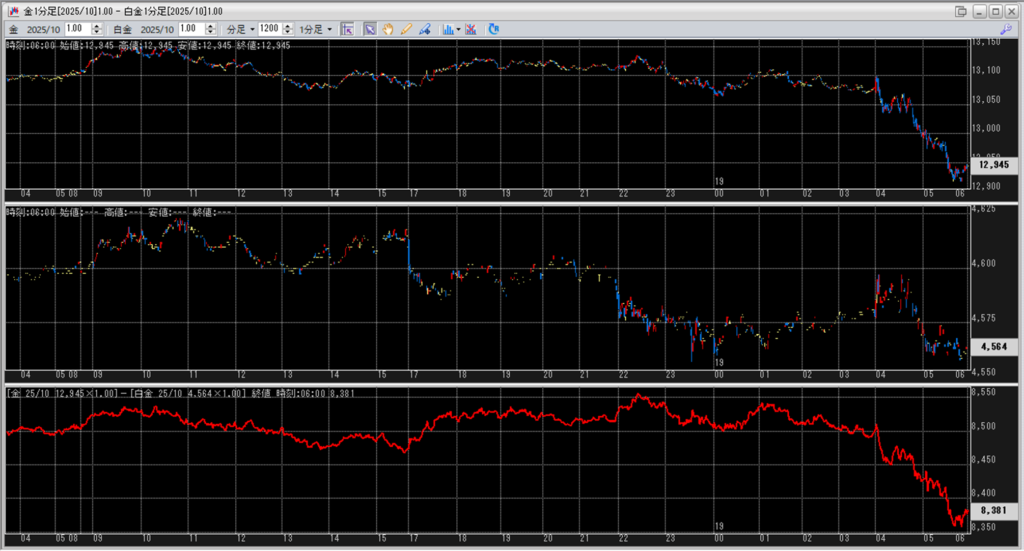
Task: Adjust the 1200 bar count spinner
Action: [x=285, y=29]
